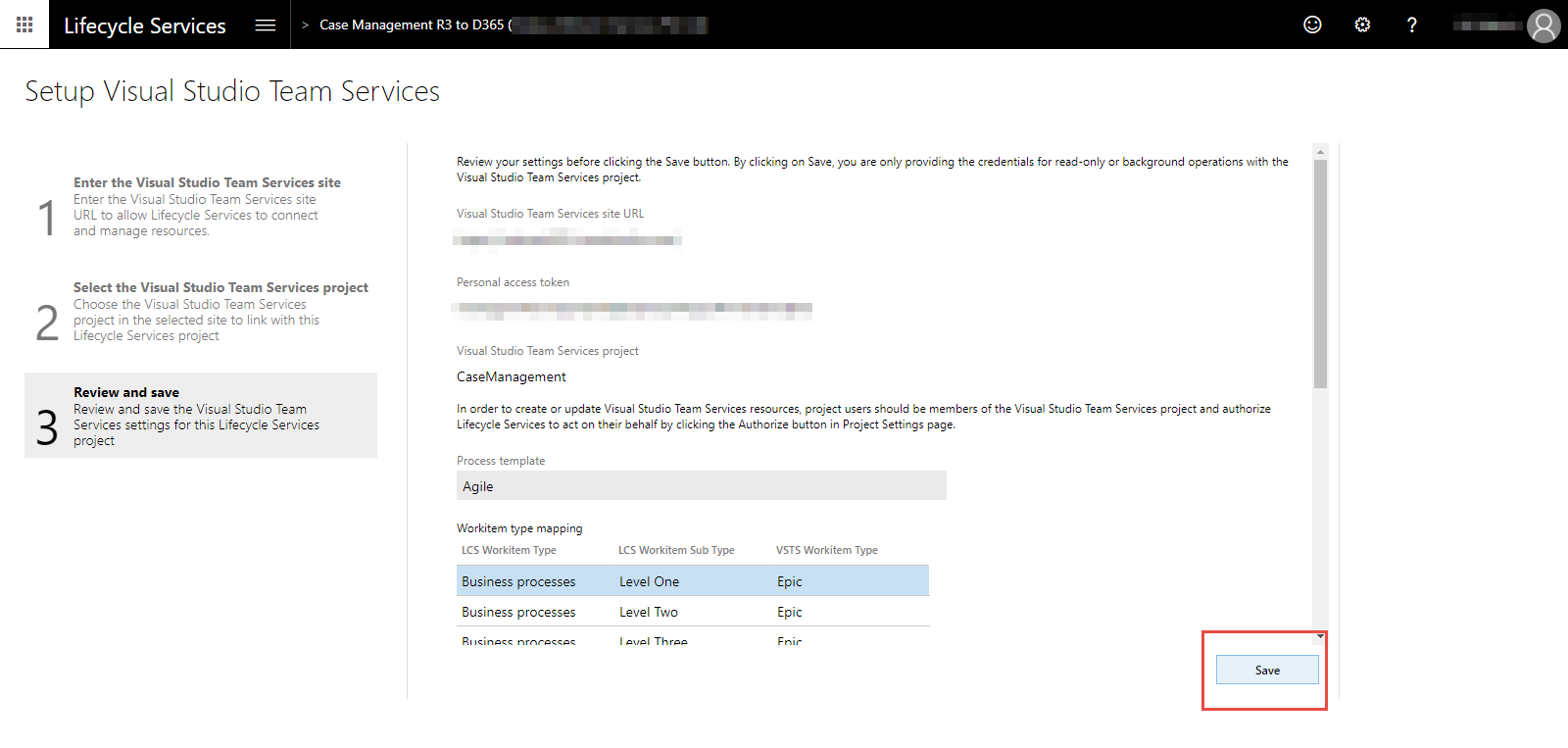The height and width of the screenshot is (748, 1568).
Task: Select the Business processes Level One row
Action: [693, 580]
